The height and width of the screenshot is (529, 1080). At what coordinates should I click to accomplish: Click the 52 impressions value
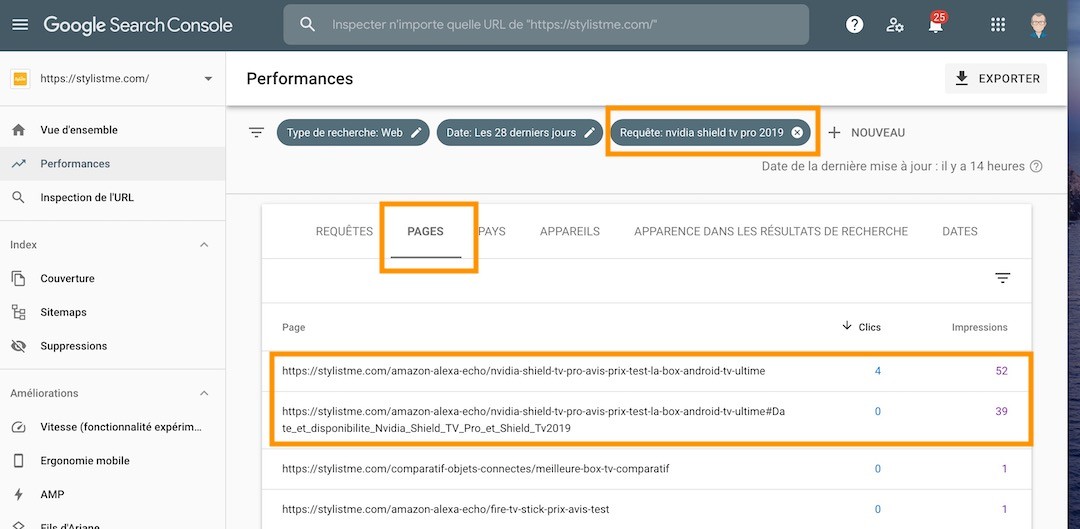click(x=1001, y=371)
